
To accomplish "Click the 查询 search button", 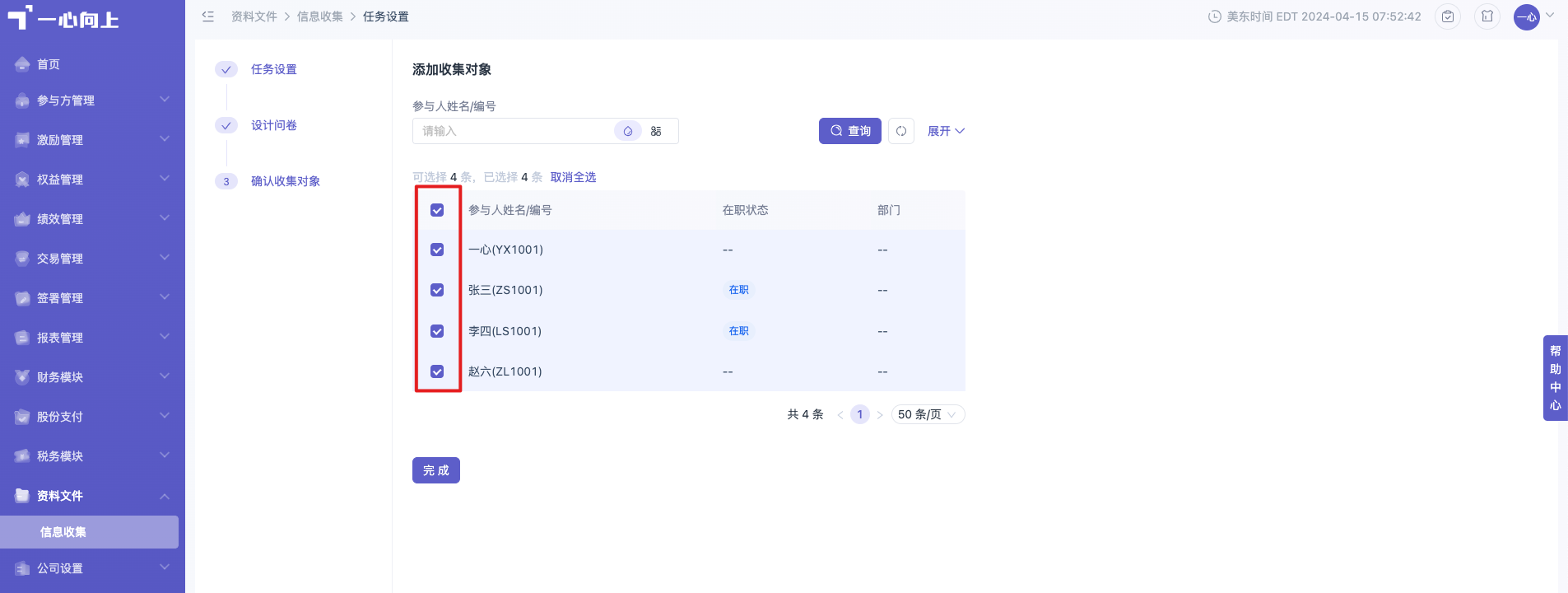I will pyautogui.click(x=850, y=131).
